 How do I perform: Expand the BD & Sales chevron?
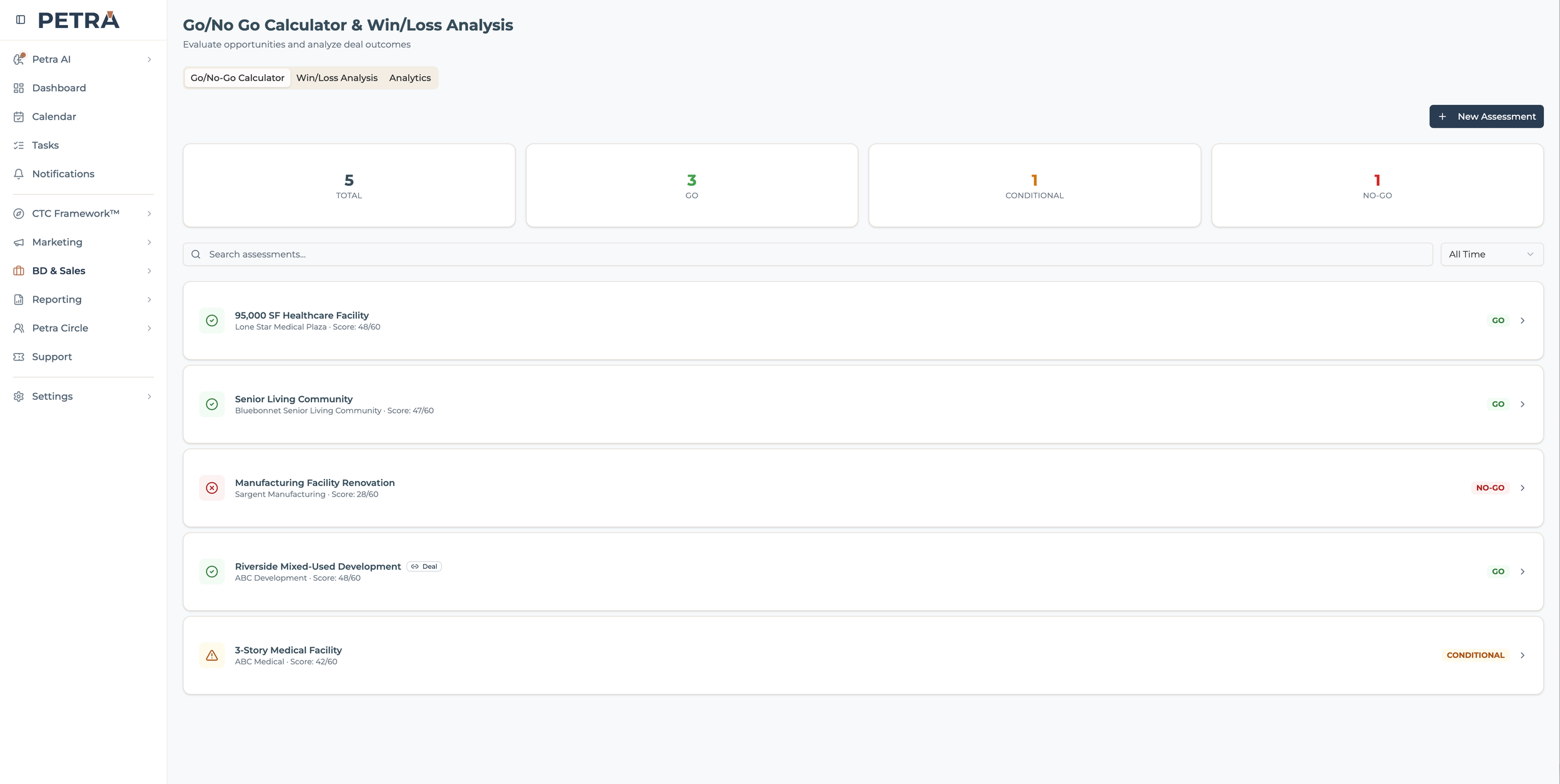(x=149, y=271)
